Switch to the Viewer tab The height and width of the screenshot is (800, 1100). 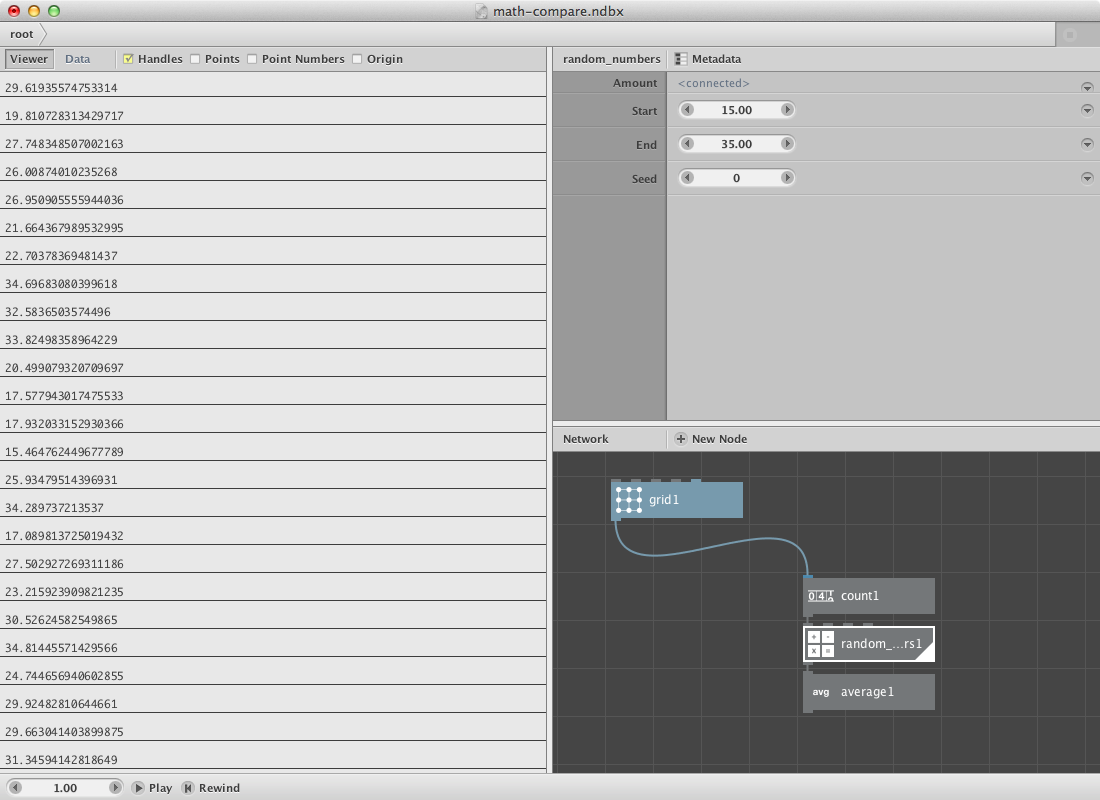29,59
